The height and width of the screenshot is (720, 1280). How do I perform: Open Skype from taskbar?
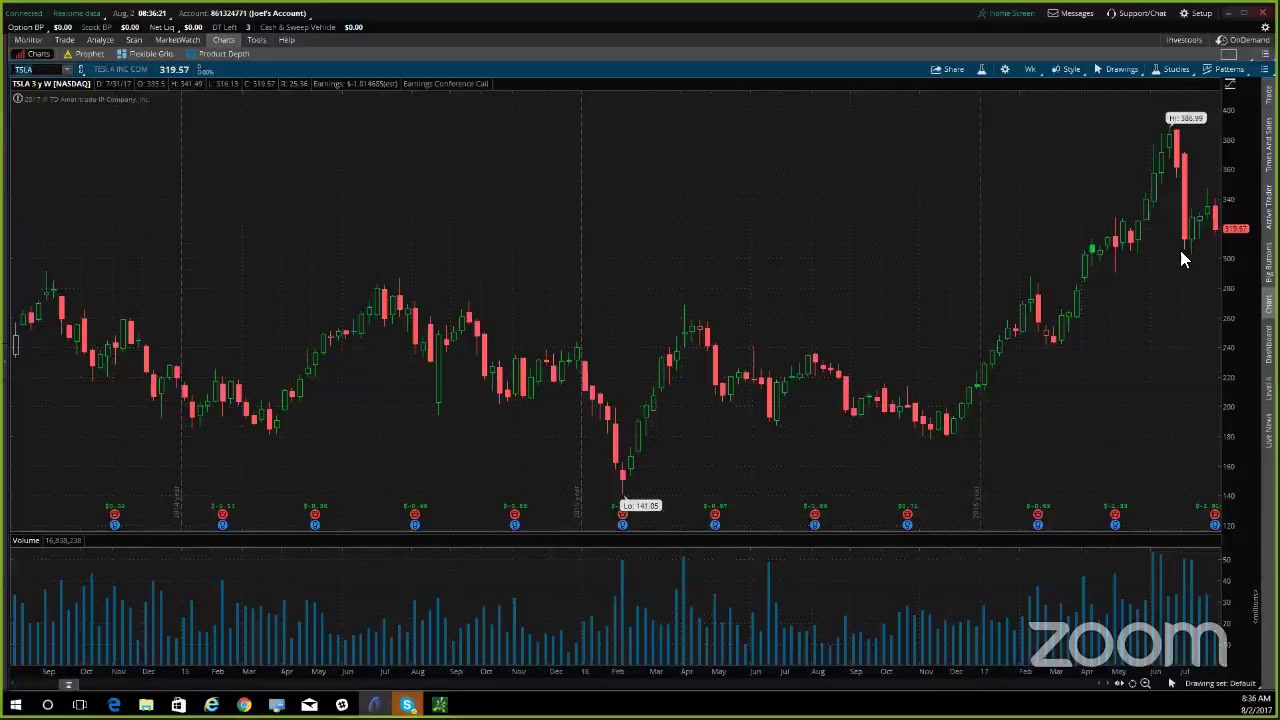pos(407,706)
